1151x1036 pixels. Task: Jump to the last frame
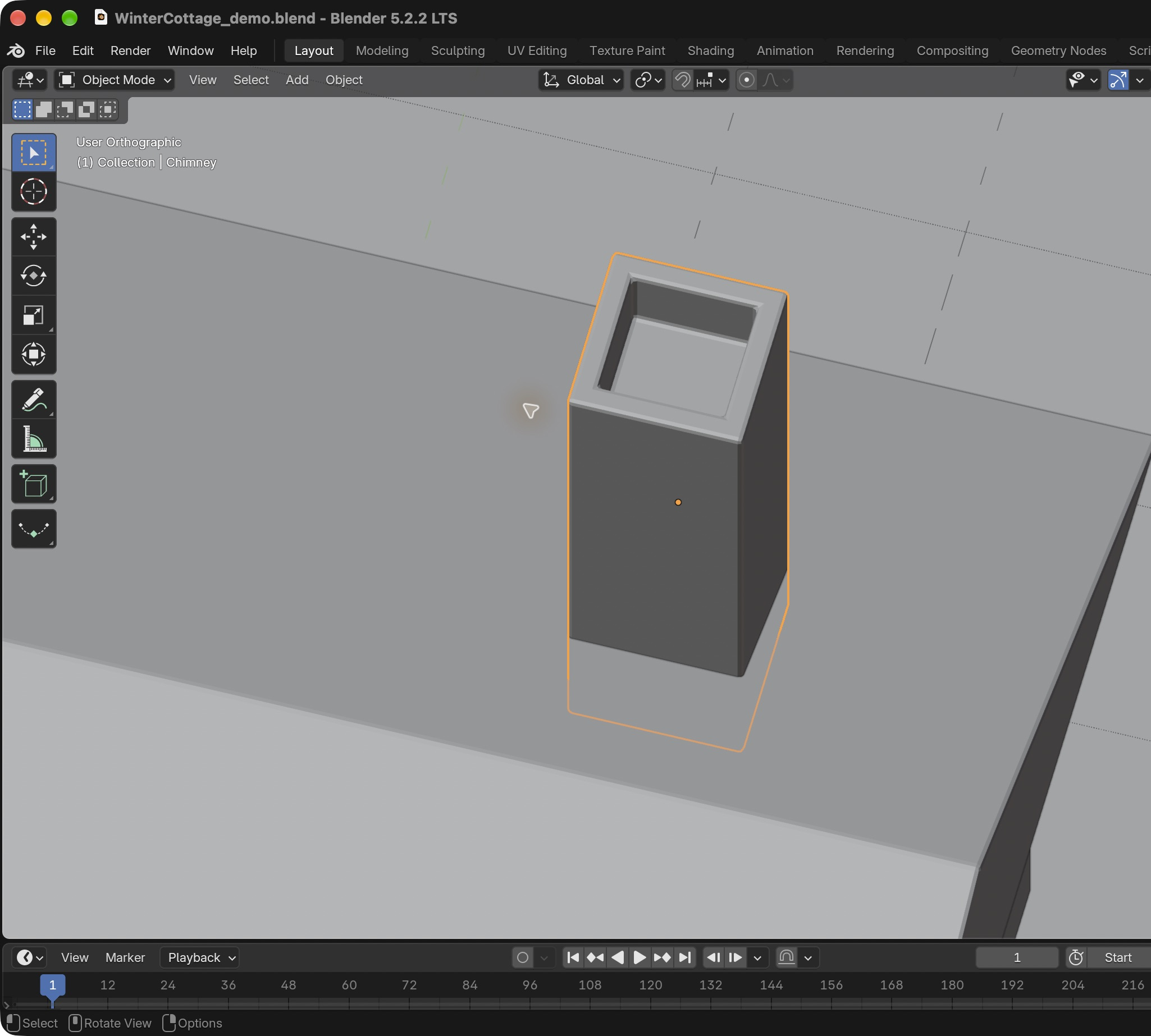click(x=685, y=957)
